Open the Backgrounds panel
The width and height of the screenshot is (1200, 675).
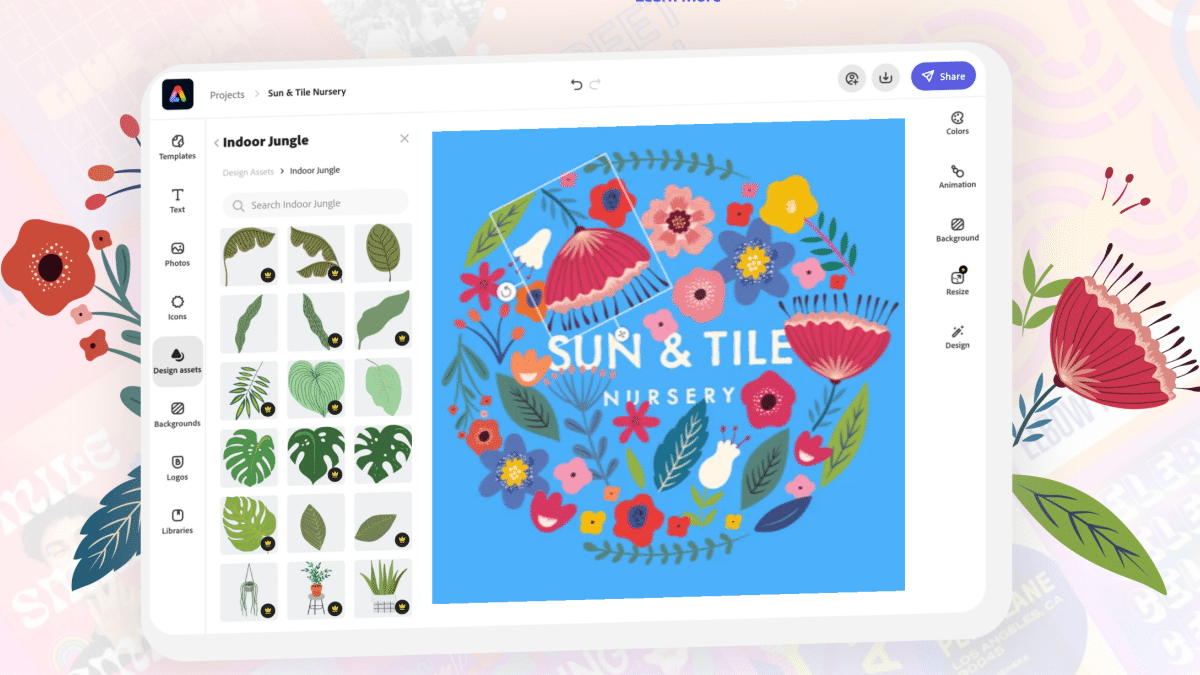coord(177,415)
